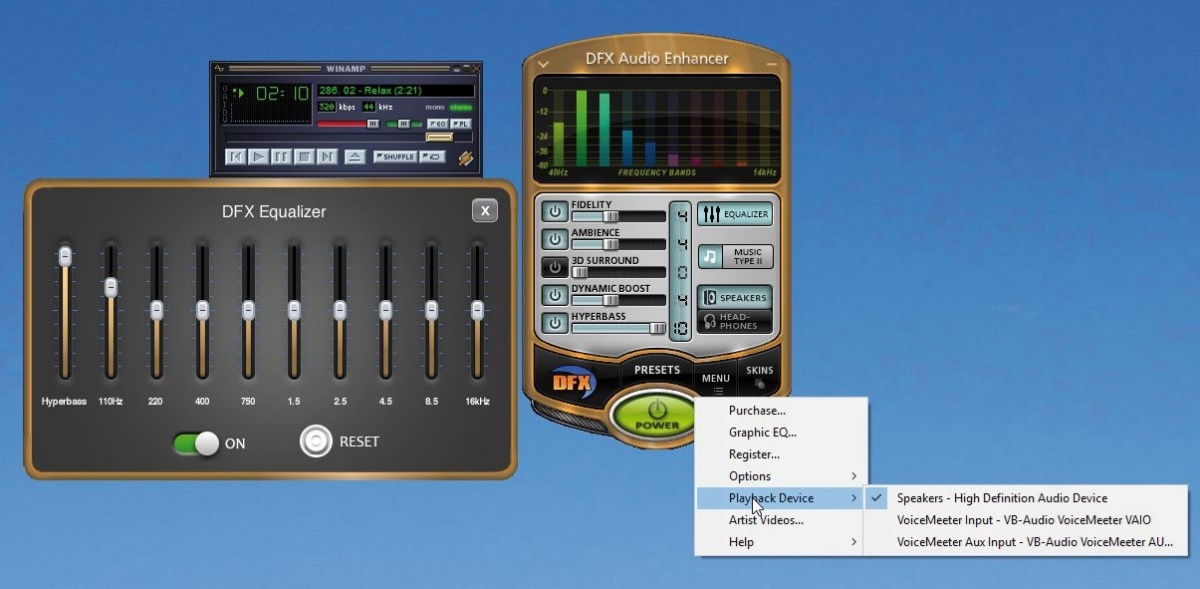Click the 110Hz band slider handle
Screen dimensions: 1200x589
111,287
